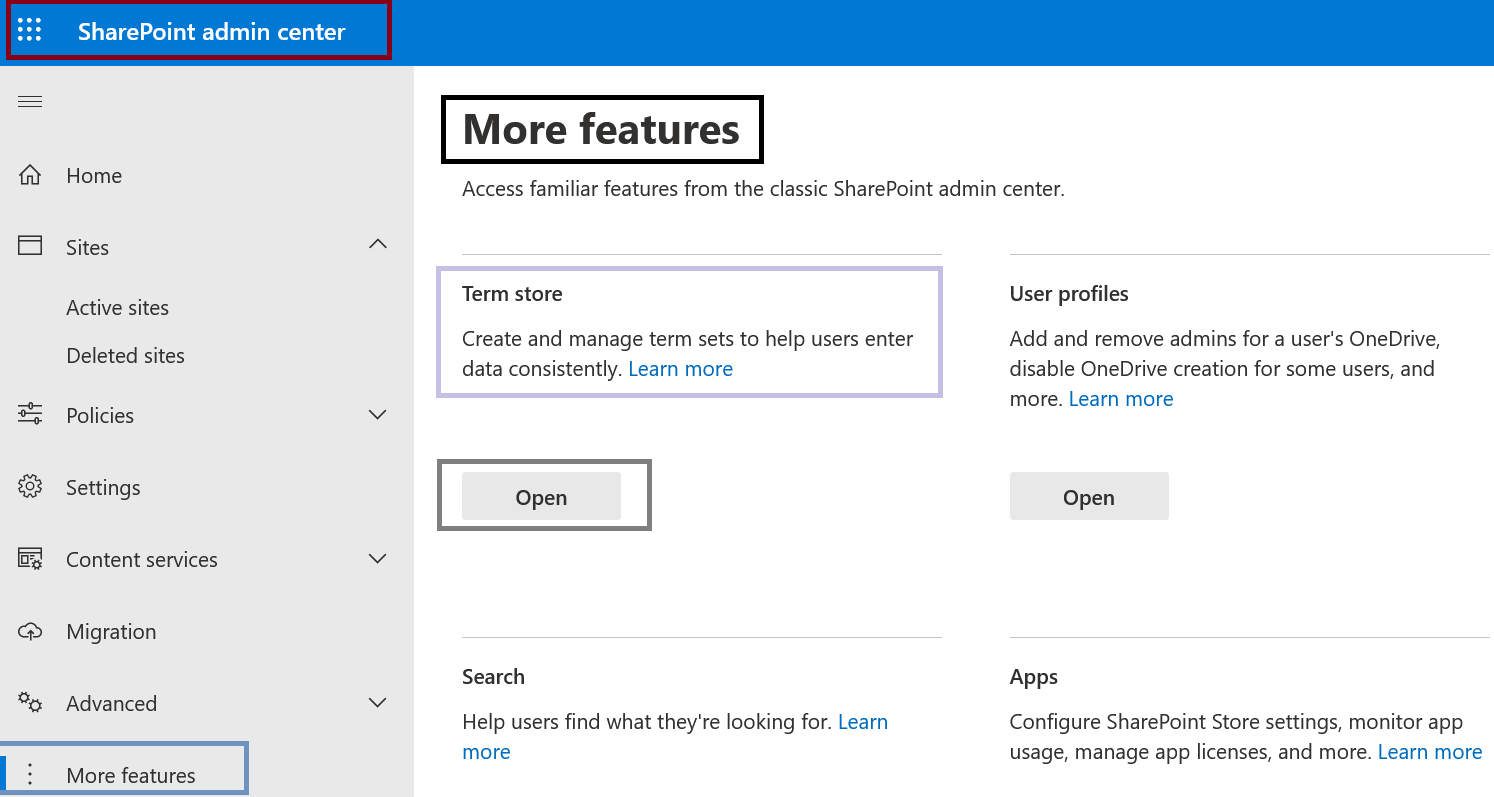Image resolution: width=1494 pixels, height=797 pixels.
Task: Click the Home house icon
Action: point(30,175)
